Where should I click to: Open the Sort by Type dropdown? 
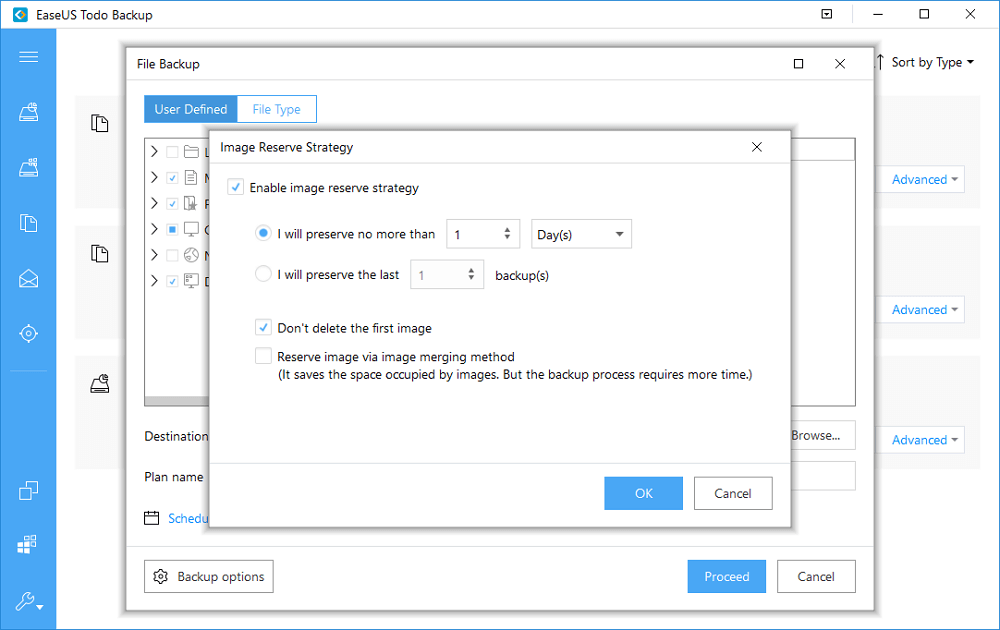click(925, 62)
